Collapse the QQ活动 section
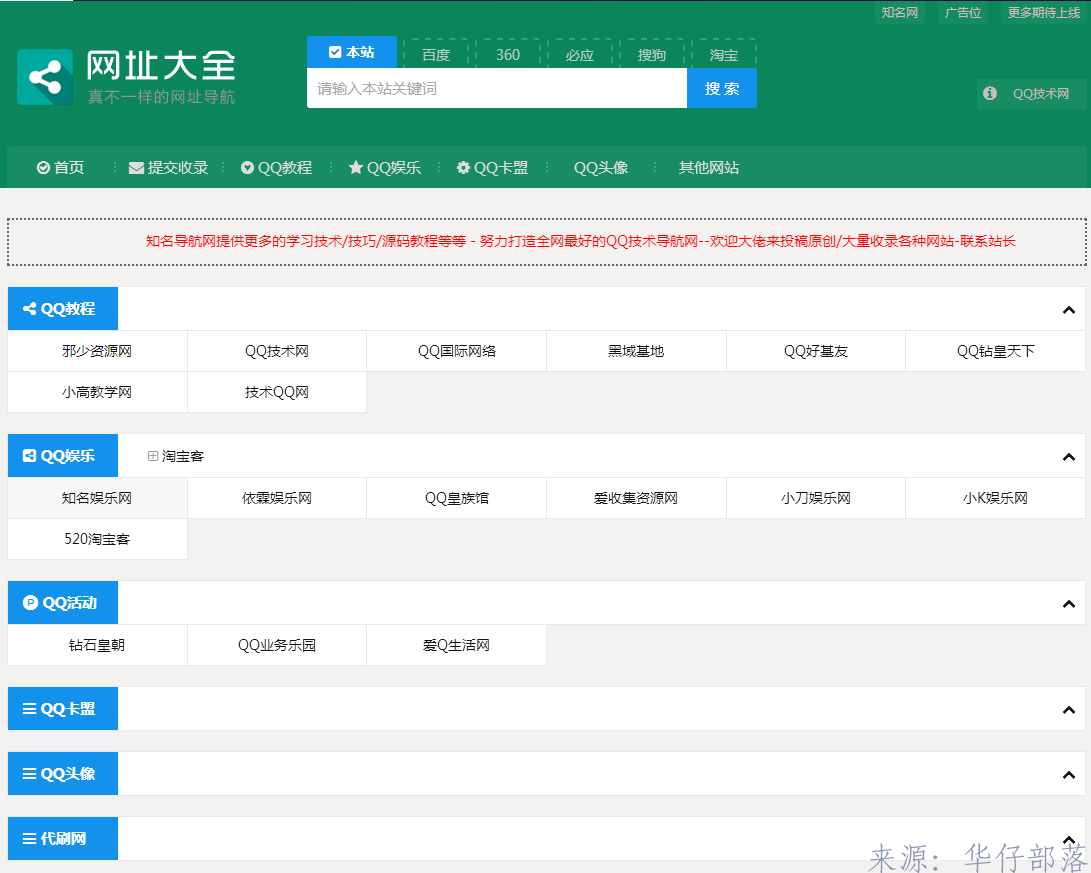 [x=1069, y=604]
